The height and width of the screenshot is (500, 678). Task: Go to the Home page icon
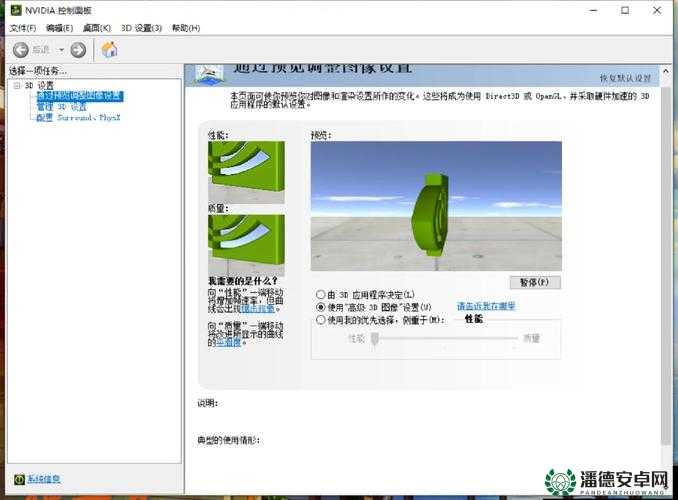[109, 49]
